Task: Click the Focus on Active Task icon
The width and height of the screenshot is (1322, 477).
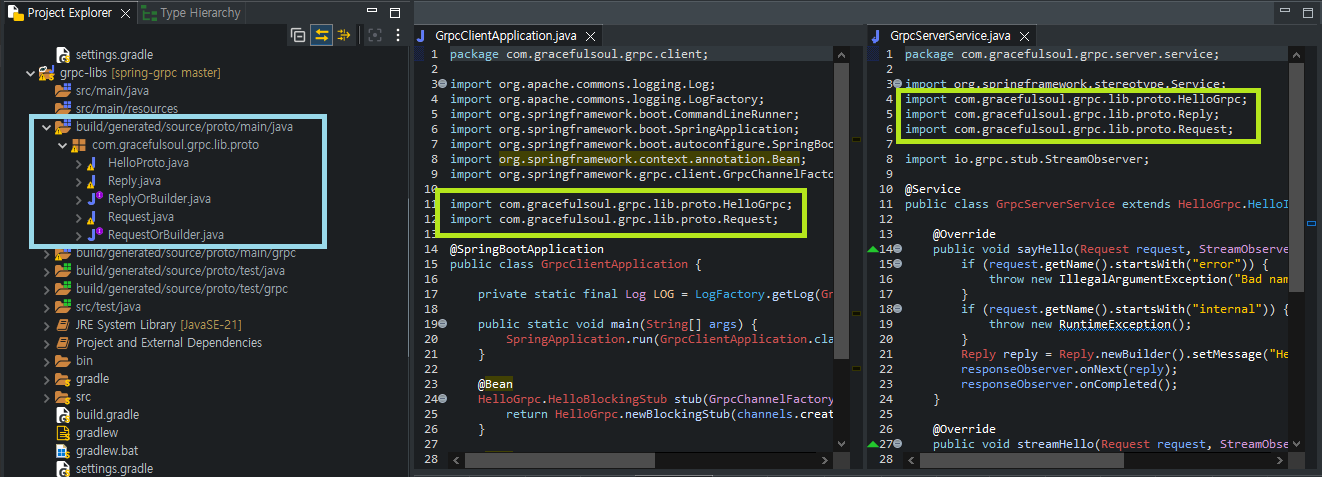Action: [x=375, y=35]
